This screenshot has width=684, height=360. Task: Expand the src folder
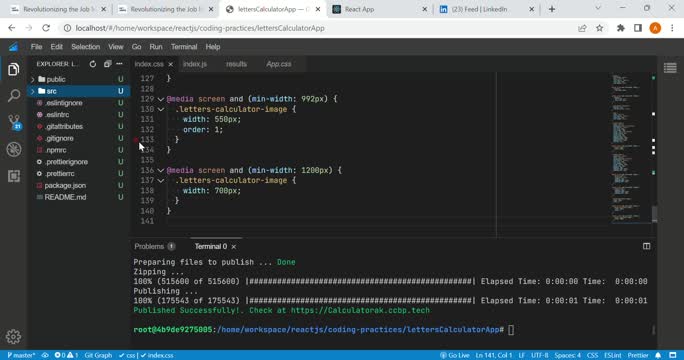[33, 91]
